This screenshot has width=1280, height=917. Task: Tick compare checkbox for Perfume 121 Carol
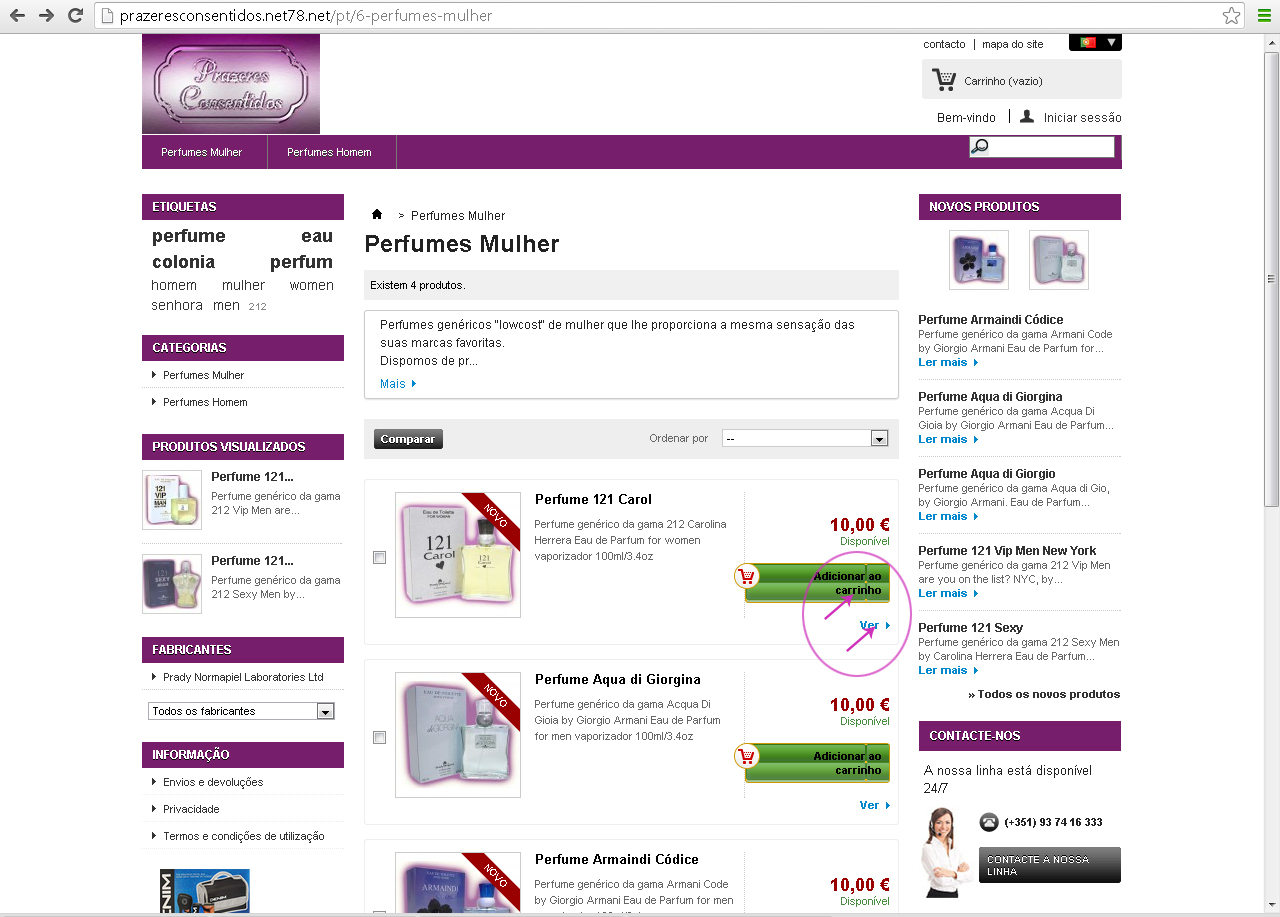click(x=379, y=558)
